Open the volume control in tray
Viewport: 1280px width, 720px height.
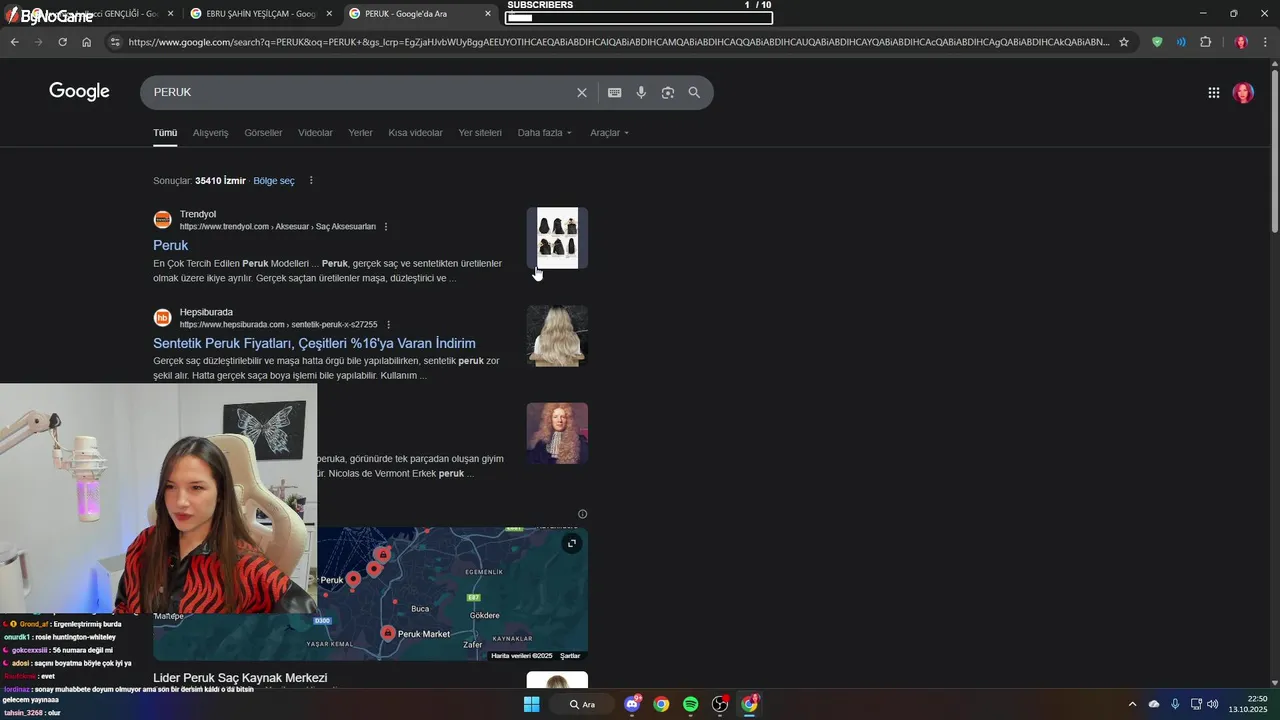(1213, 704)
